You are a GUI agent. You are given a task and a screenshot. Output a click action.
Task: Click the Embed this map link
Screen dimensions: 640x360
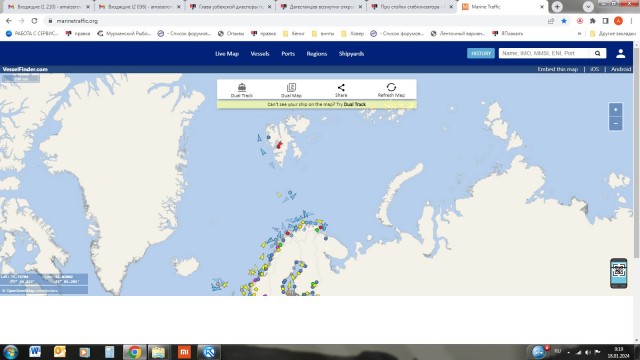pyautogui.click(x=558, y=69)
